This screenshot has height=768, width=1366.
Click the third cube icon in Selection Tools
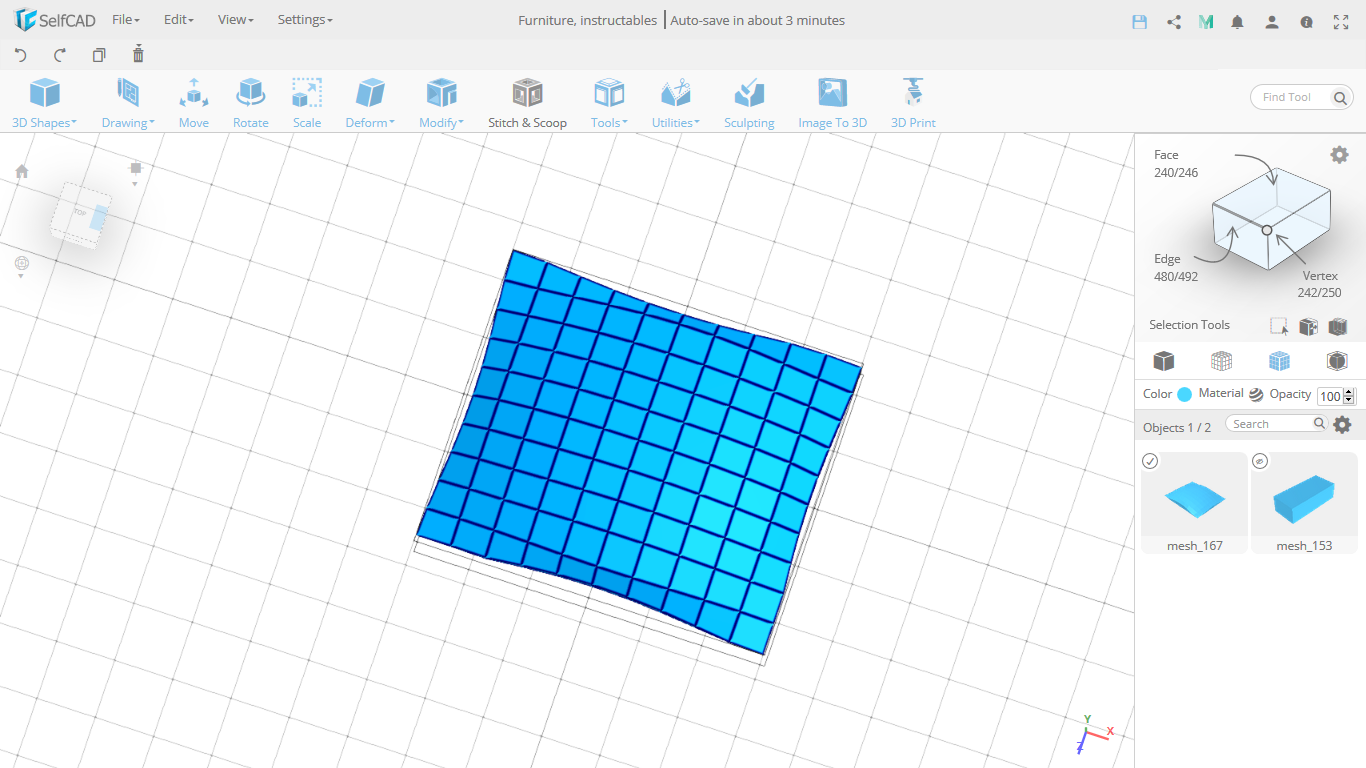pyautogui.click(x=1338, y=326)
